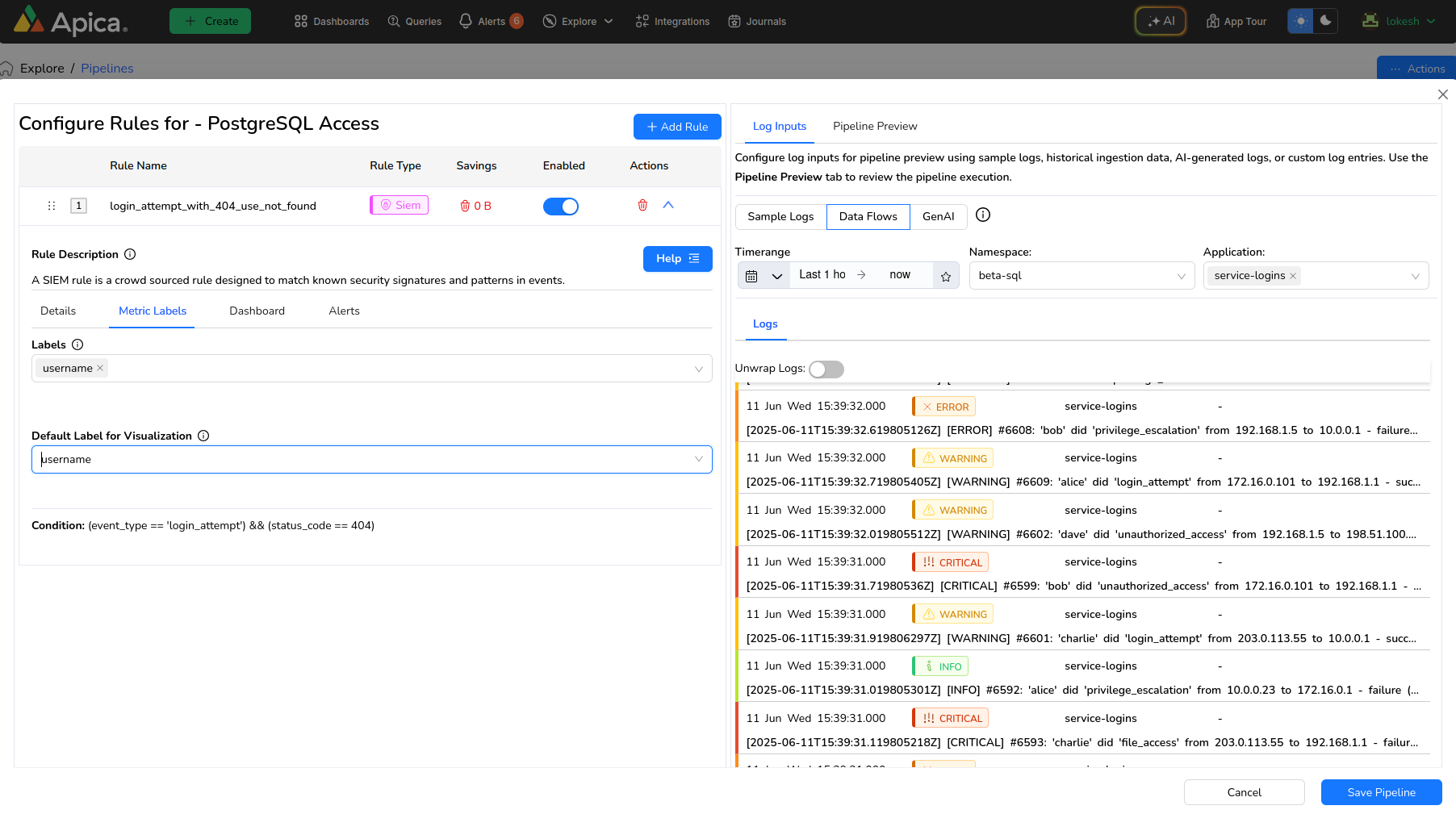Open the Namespace beta-sql dropdown
This screenshot has height=814, width=1456.
pyautogui.click(x=1081, y=276)
